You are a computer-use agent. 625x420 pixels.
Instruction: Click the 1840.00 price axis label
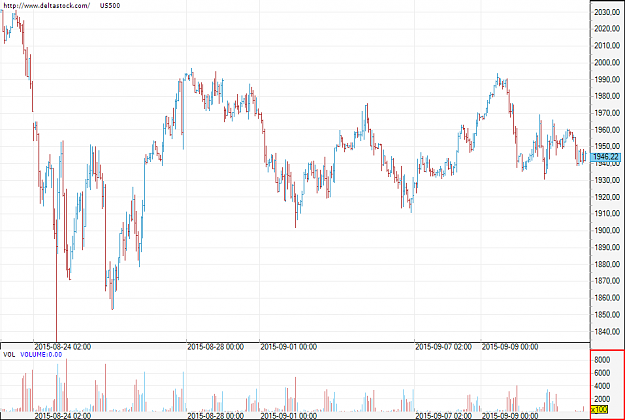(x=607, y=332)
